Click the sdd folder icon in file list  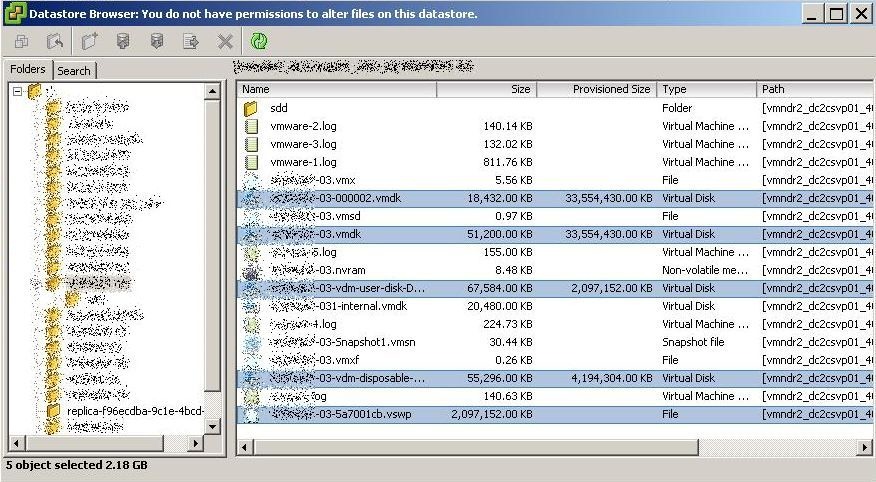click(251, 108)
